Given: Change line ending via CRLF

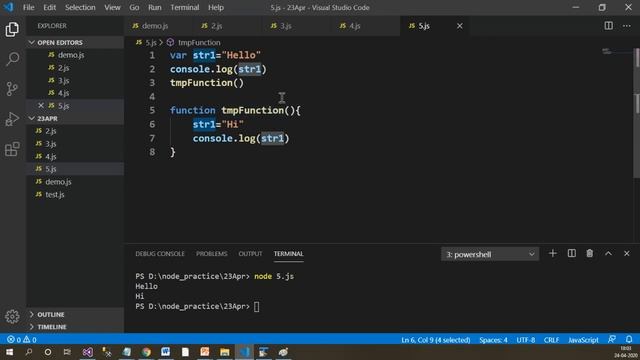Looking at the screenshot, I should coord(551,340).
